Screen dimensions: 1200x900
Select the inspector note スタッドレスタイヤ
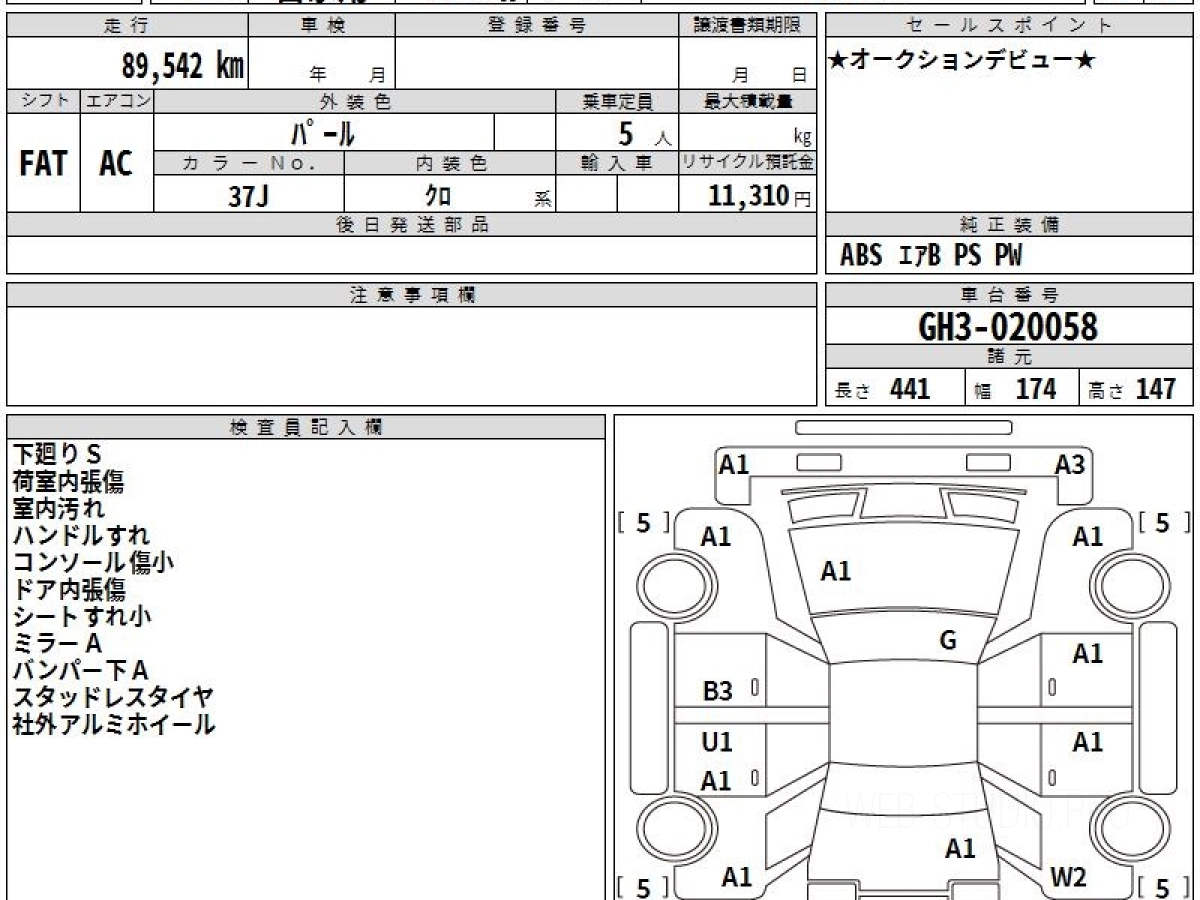coord(113,698)
